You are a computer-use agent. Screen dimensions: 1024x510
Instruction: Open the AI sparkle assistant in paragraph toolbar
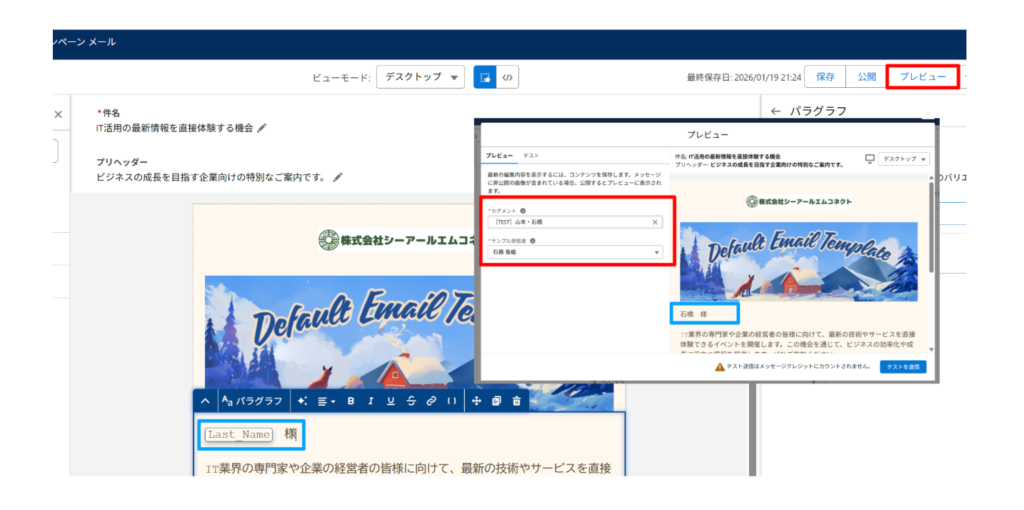pyautogui.click(x=302, y=401)
